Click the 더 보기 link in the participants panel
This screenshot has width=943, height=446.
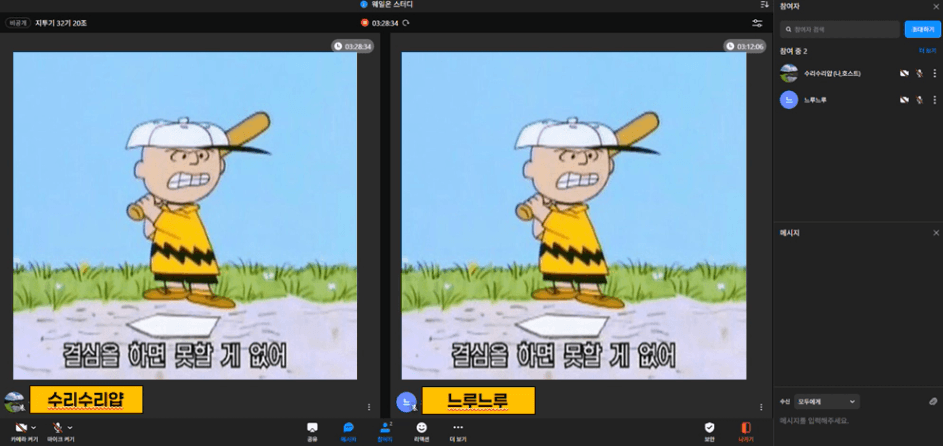[x=927, y=51]
